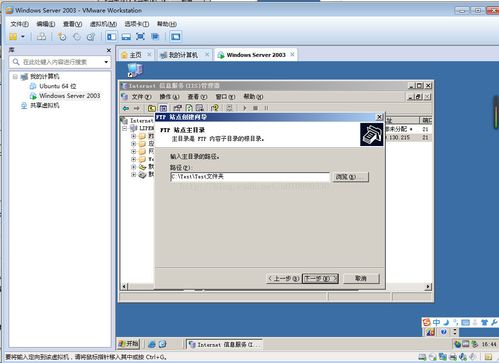Screen dimensions: 499x363
Task: Select Windows Server 2003 in library tree
Action: [69, 96]
